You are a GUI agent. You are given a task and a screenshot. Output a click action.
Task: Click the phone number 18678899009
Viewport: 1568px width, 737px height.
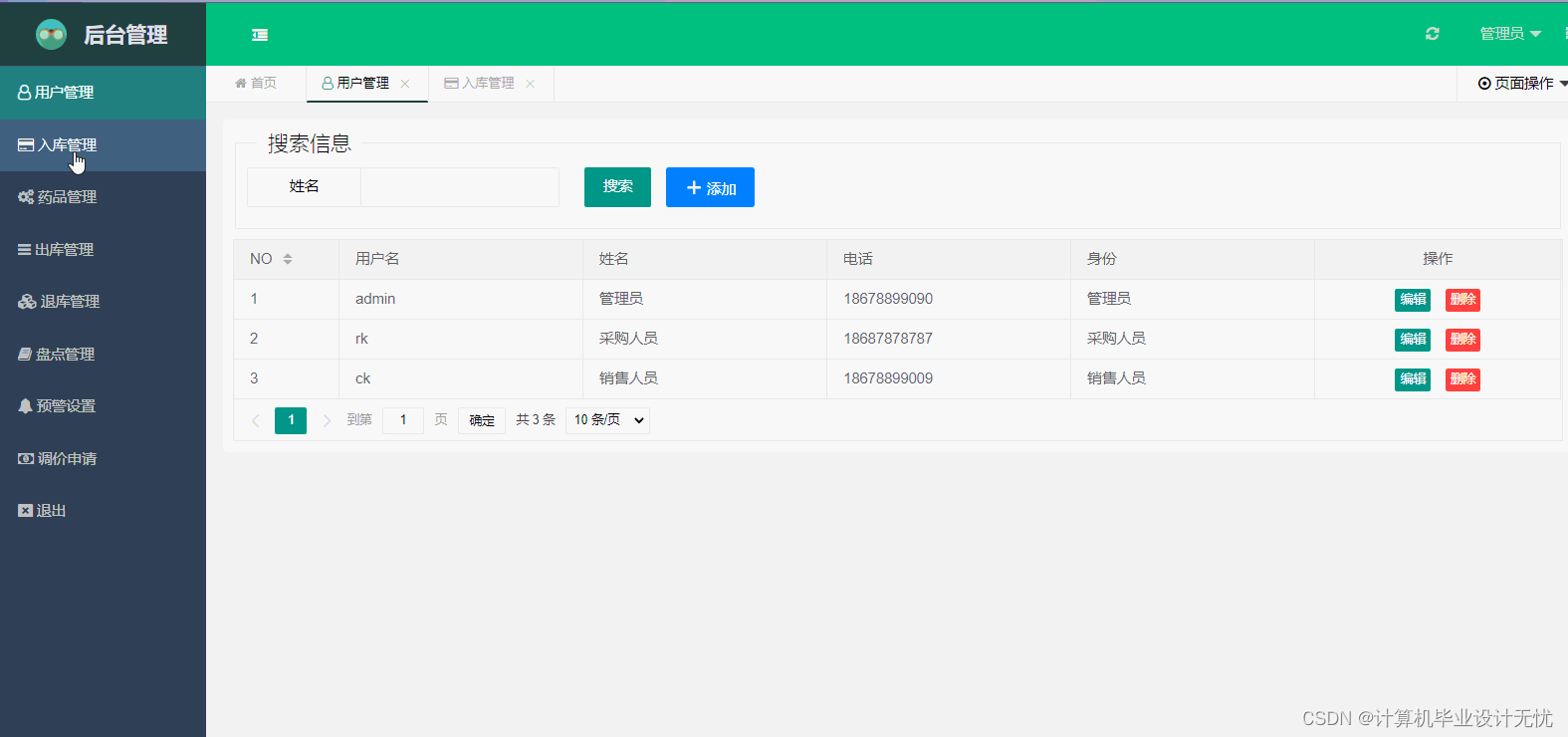coord(888,378)
